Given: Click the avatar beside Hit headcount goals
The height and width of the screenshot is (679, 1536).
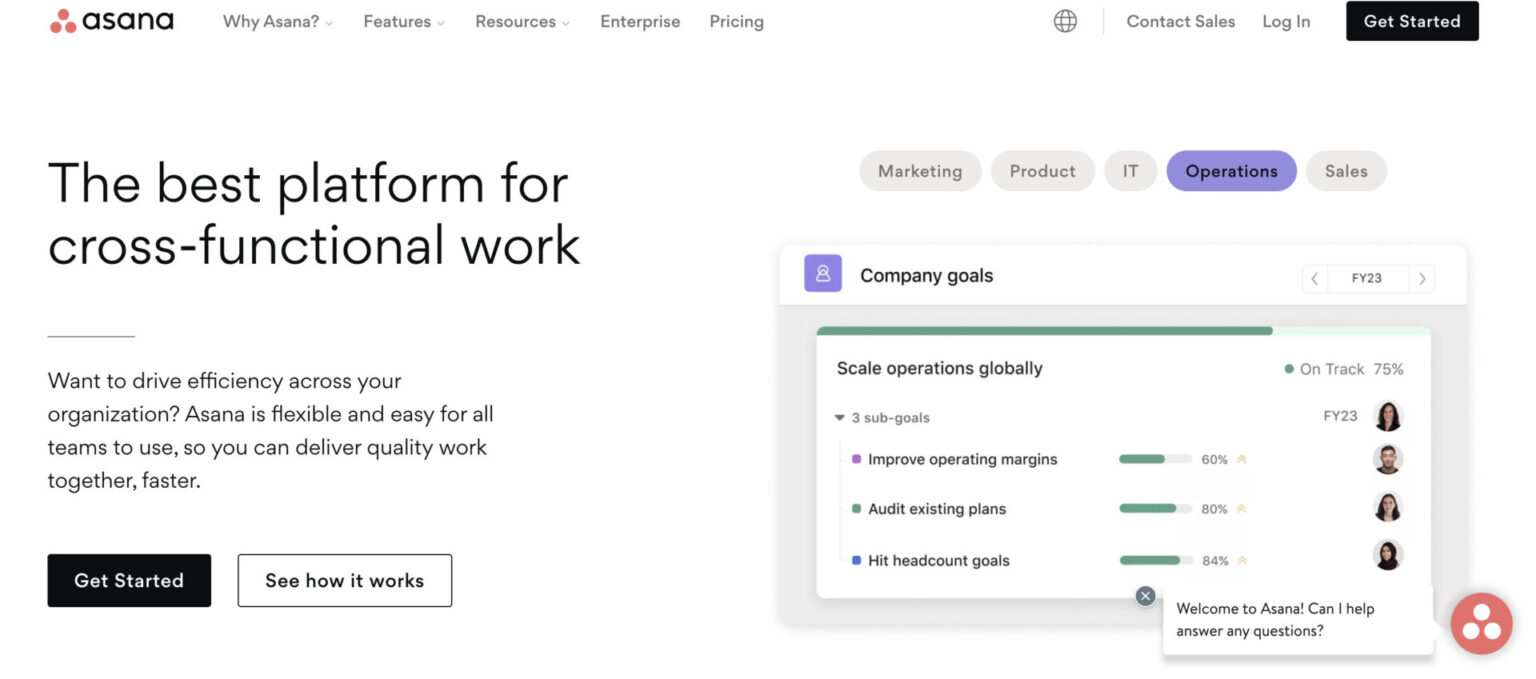Looking at the screenshot, I should point(1388,555).
